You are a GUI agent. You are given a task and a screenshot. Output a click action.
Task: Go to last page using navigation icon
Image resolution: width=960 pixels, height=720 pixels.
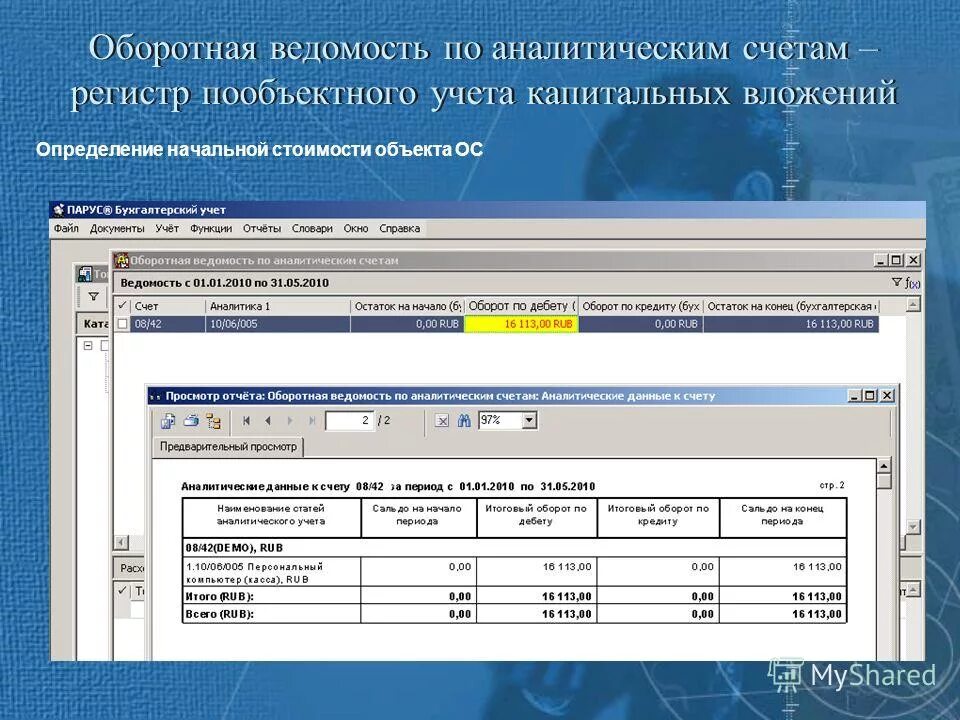[x=311, y=420]
